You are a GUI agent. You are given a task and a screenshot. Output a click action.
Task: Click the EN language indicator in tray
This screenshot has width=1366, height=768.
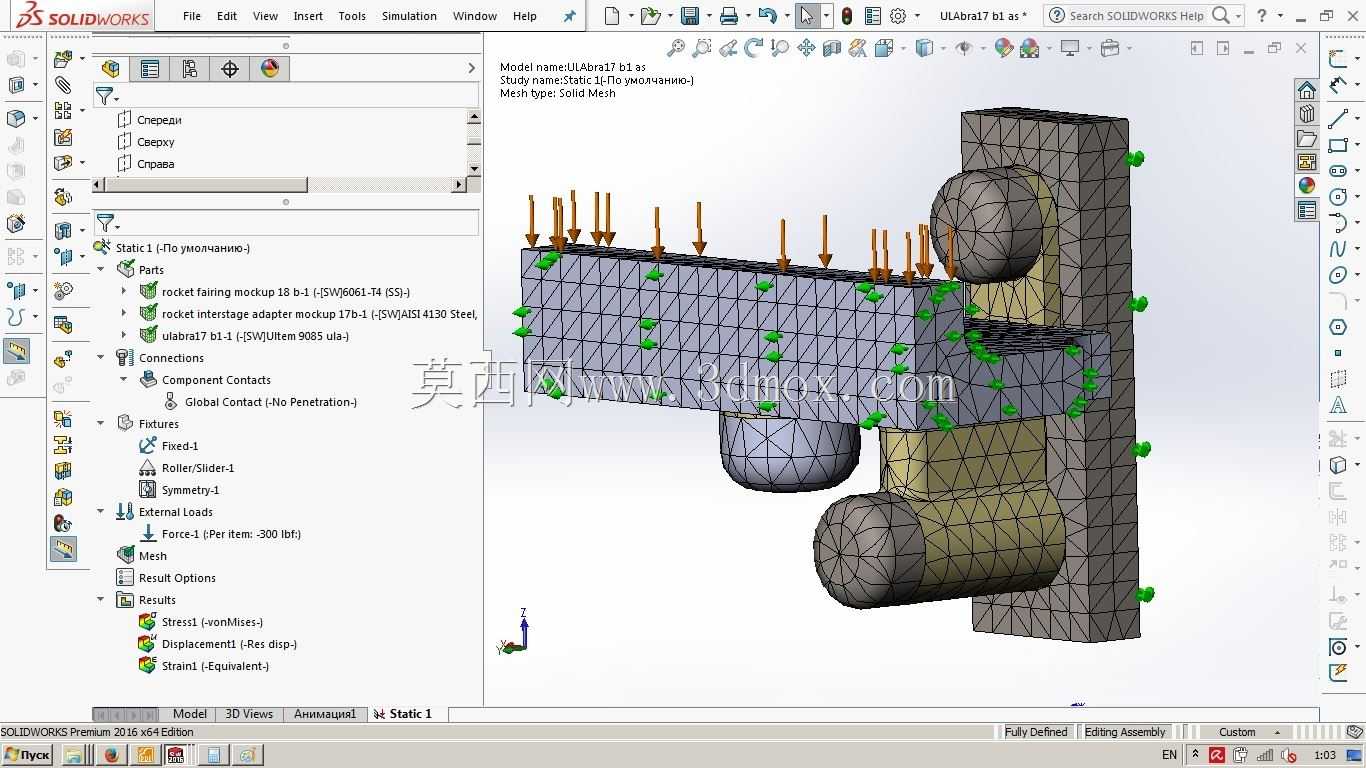[x=1170, y=755]
